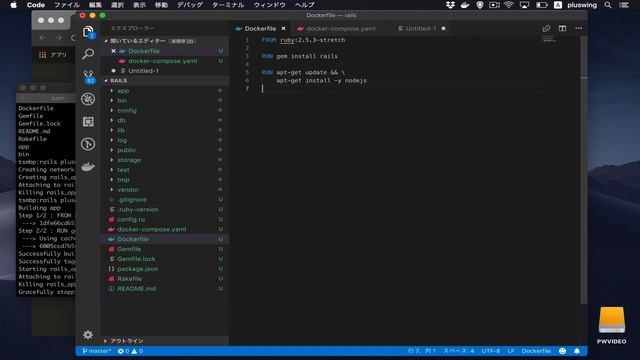This screenshot has height=360, width=640.
Task: Click the open changes icon in editor toolbar
Action: 546,28
